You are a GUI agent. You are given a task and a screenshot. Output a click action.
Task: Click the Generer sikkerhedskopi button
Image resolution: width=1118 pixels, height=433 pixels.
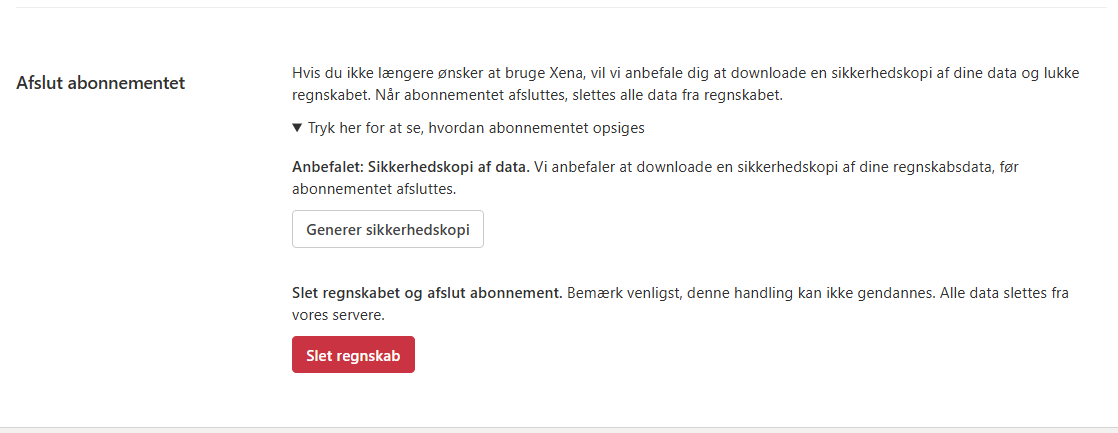click(x=388, y=229)
